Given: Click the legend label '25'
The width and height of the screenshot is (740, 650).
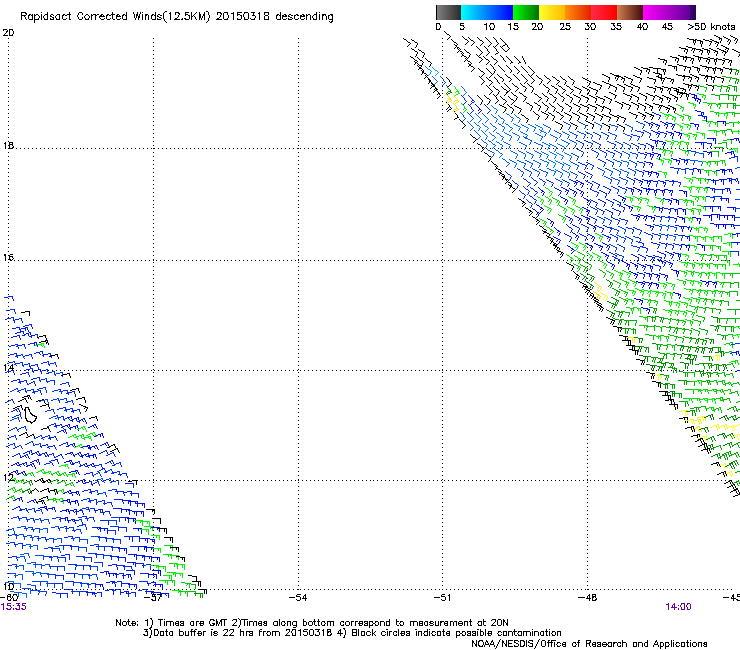Looking at the screenshot, I should pos(565,27).
